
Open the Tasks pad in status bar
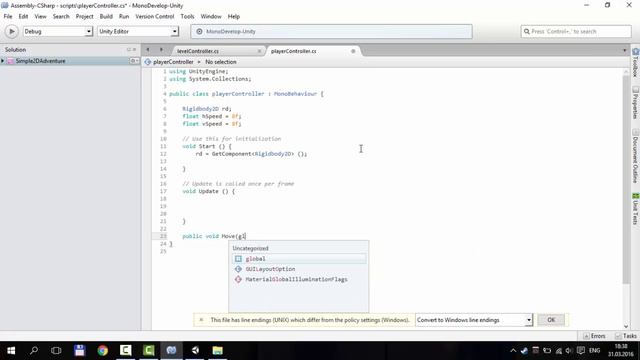[x=626, y=336]
